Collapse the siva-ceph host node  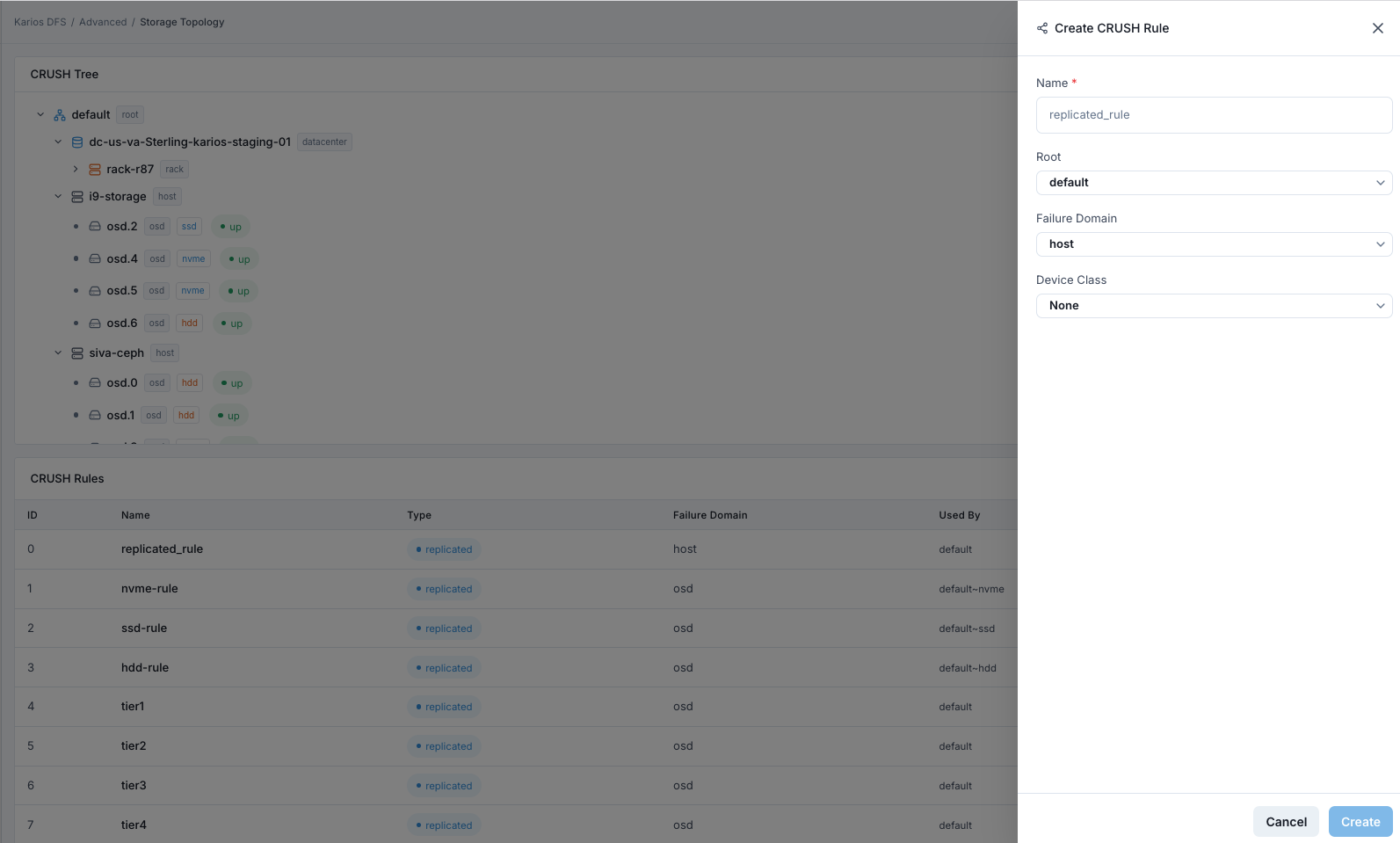(58, 353)
